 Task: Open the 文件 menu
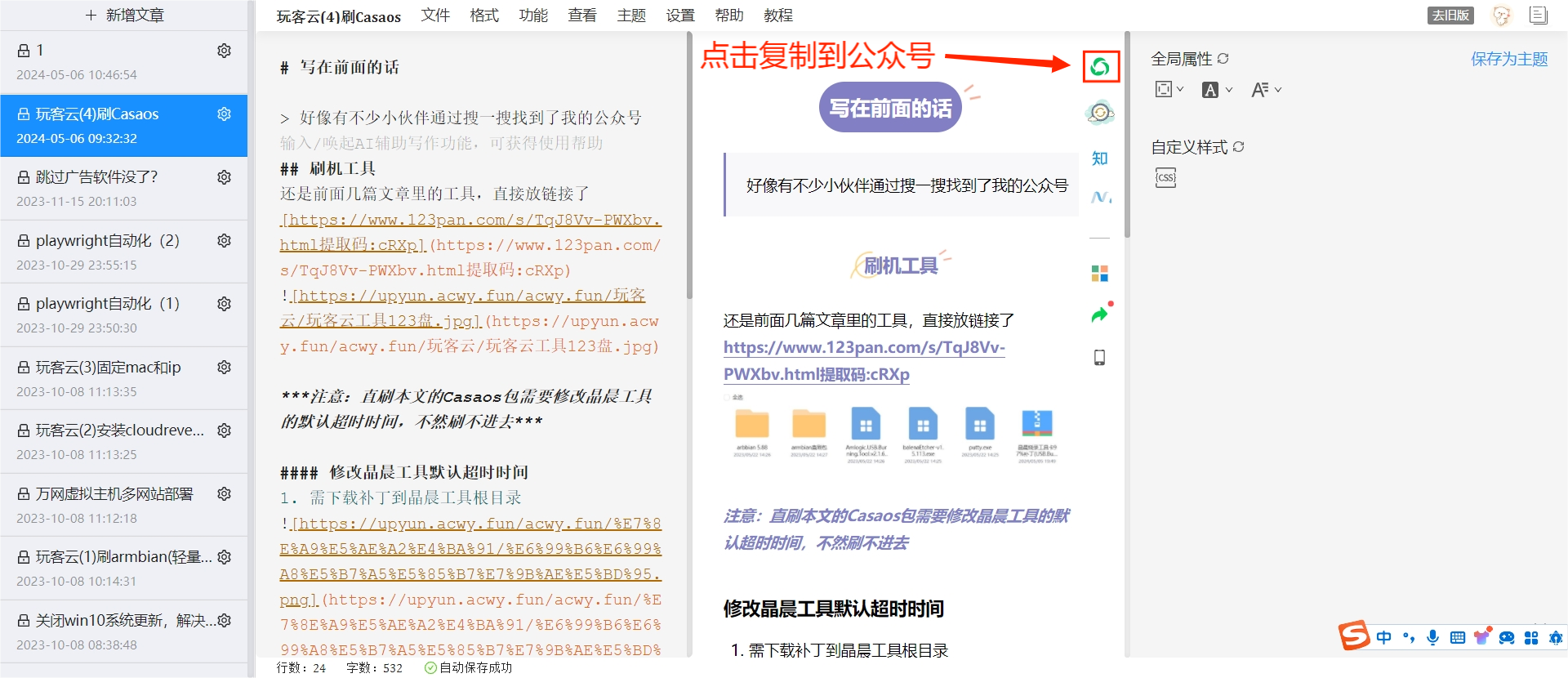435,15
